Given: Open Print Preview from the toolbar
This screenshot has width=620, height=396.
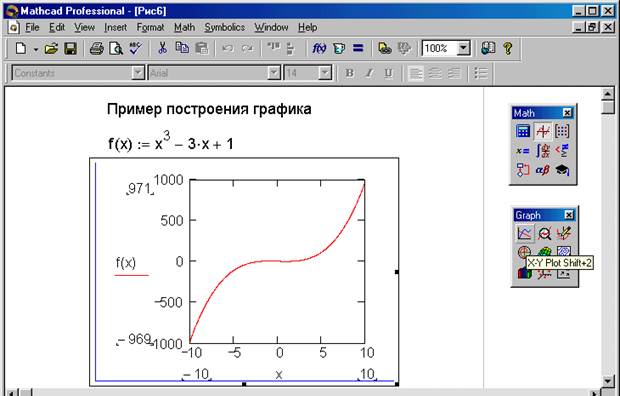Looking at the screenshot, I should pyautogui.click(x=116, y=49).
